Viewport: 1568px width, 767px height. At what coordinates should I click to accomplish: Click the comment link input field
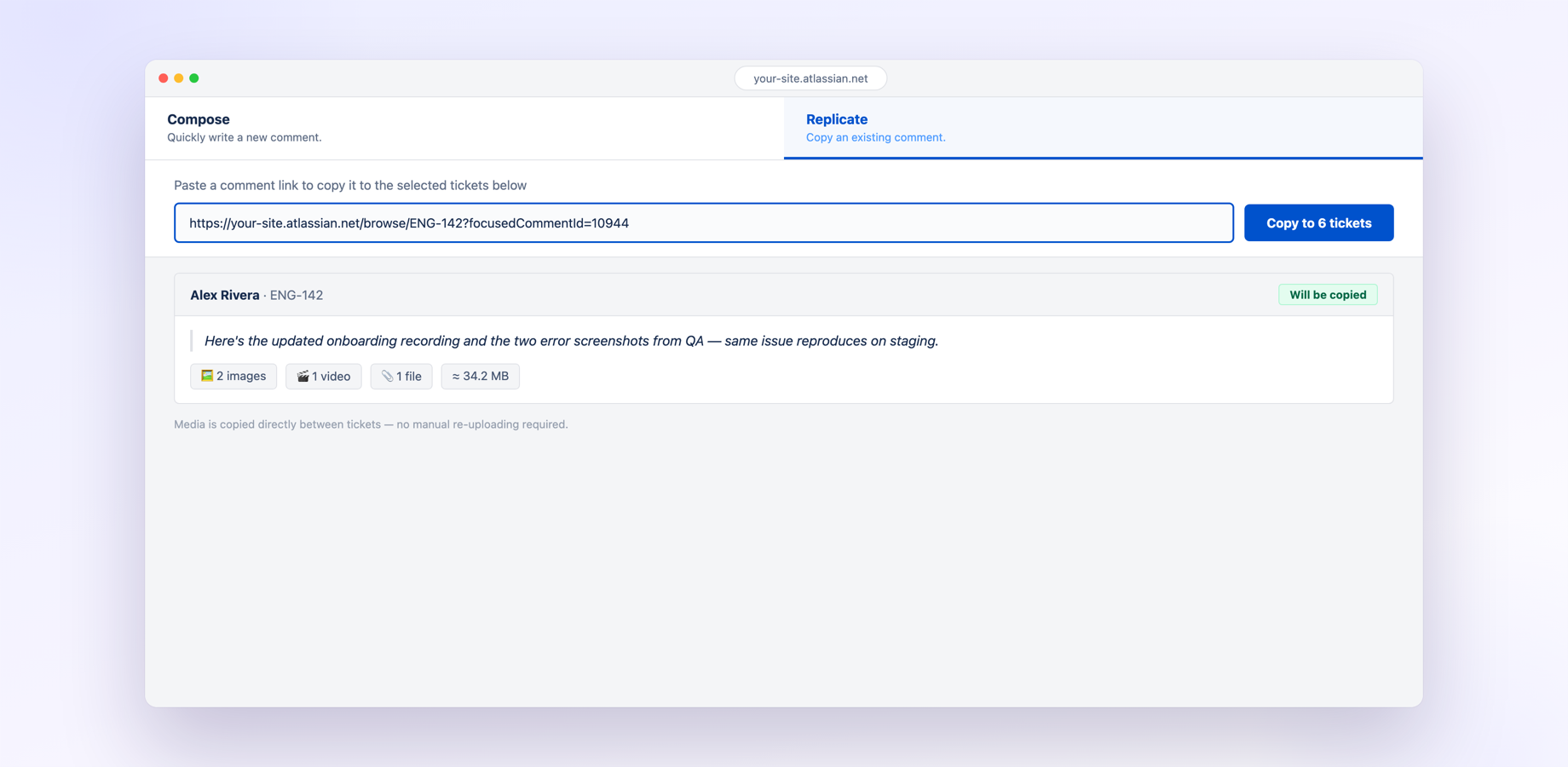point(704,222)
